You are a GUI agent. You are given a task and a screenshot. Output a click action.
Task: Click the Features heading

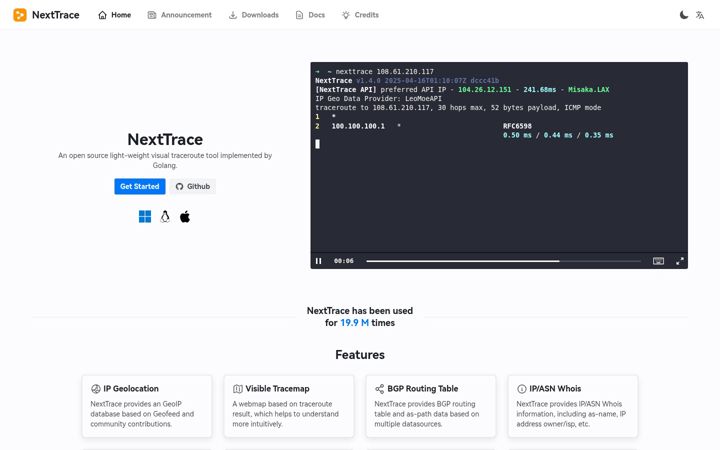click(360, 355)
